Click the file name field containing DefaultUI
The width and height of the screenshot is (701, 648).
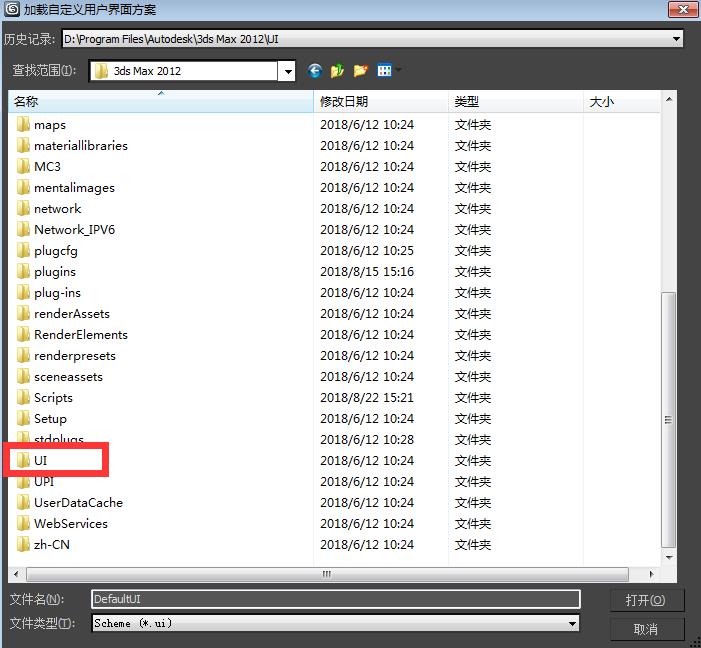335,599
